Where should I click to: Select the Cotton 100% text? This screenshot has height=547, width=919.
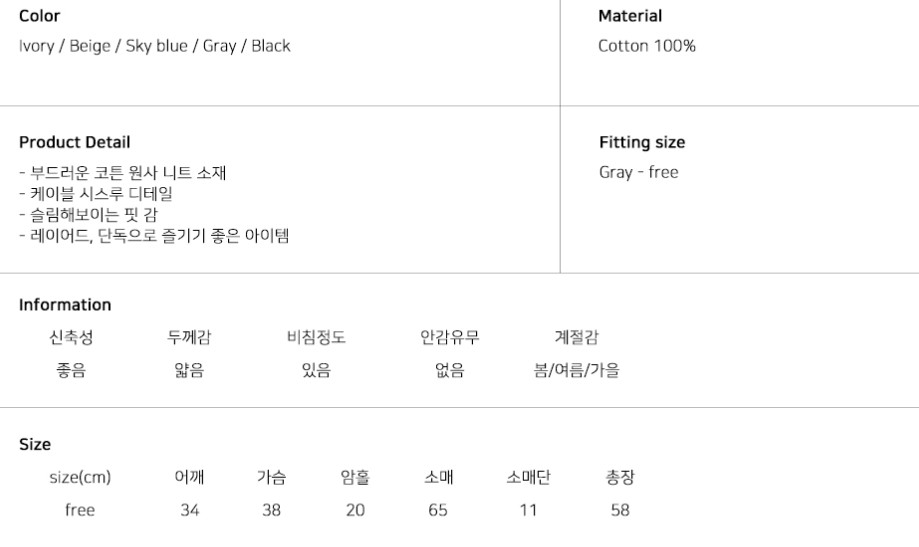click(646, 46)
